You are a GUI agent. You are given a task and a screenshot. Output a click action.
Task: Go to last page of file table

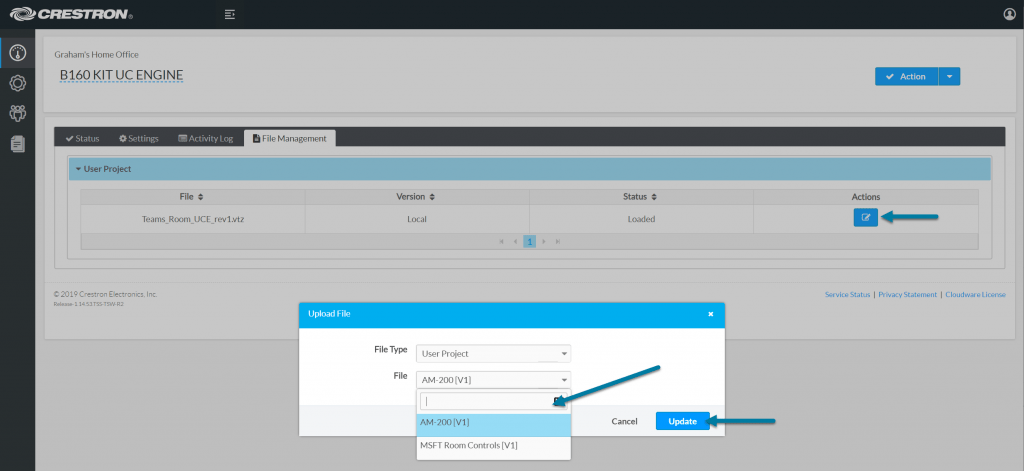pyautogui.click(x=558, y=242)
